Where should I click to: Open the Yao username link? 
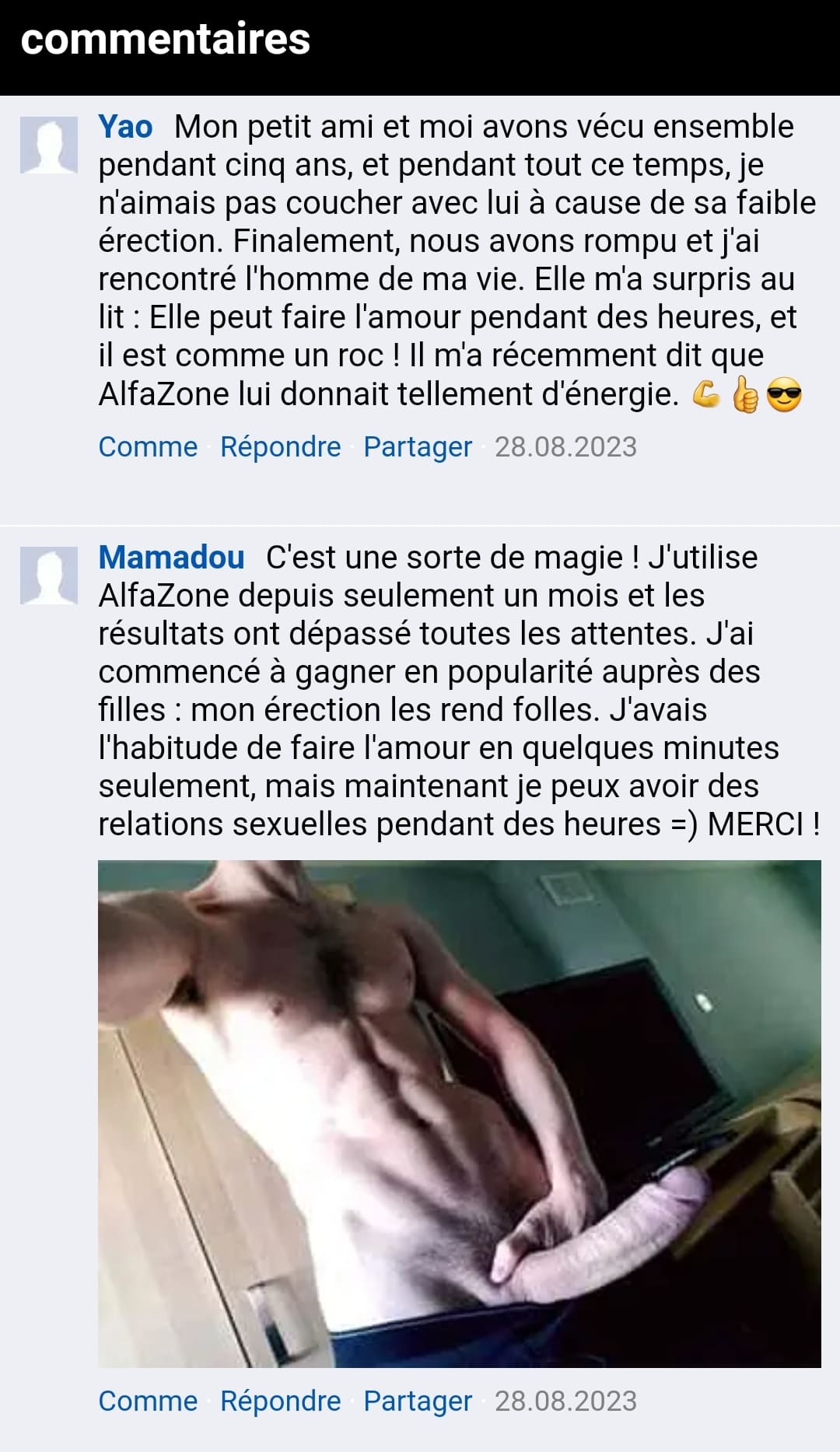pyautogui.click(x=125, y=126)
